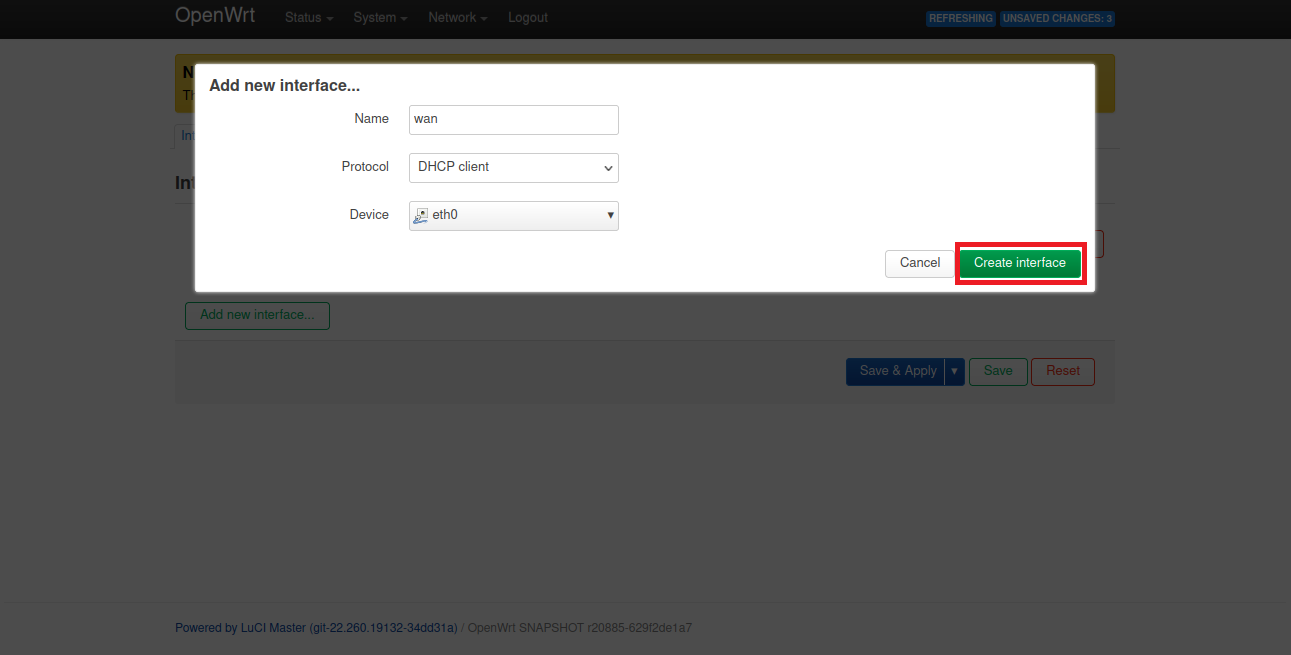
Task: Click the REFRESHING status indicator
Action: (960, 19)
